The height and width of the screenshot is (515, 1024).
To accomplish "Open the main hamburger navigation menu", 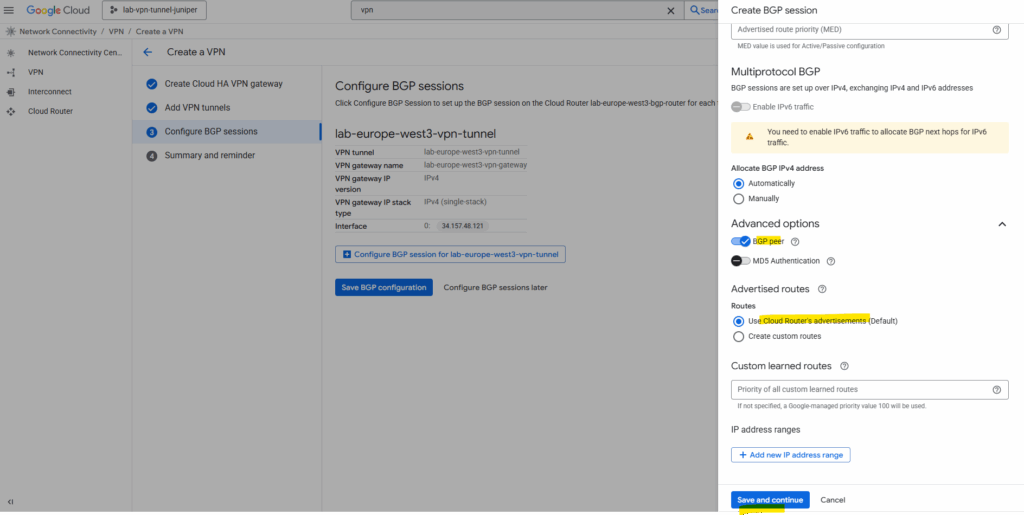I will click(x=8, y=10).
